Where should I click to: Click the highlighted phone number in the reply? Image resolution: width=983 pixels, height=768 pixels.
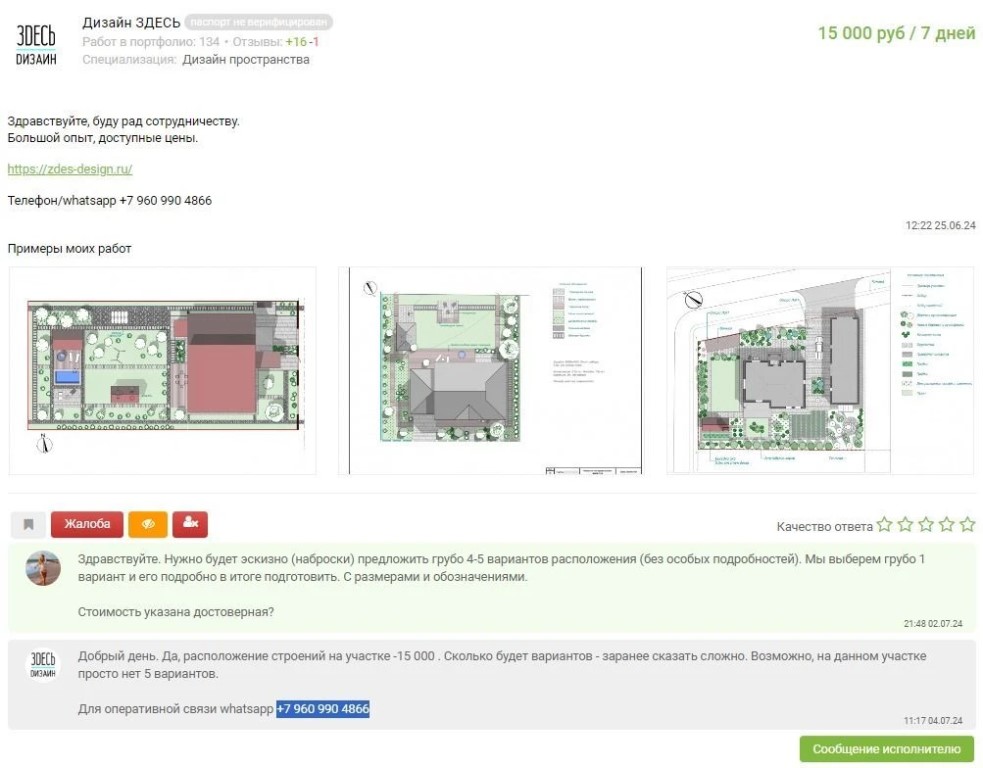coord(323,709)
